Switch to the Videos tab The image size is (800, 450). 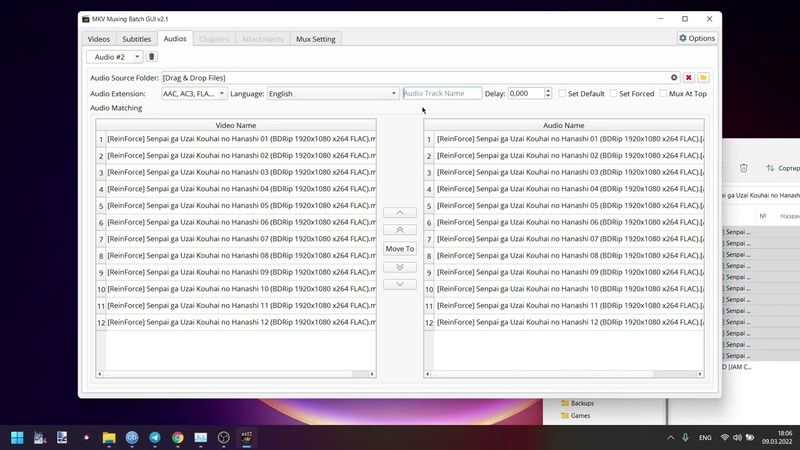(x=98, y=39)
